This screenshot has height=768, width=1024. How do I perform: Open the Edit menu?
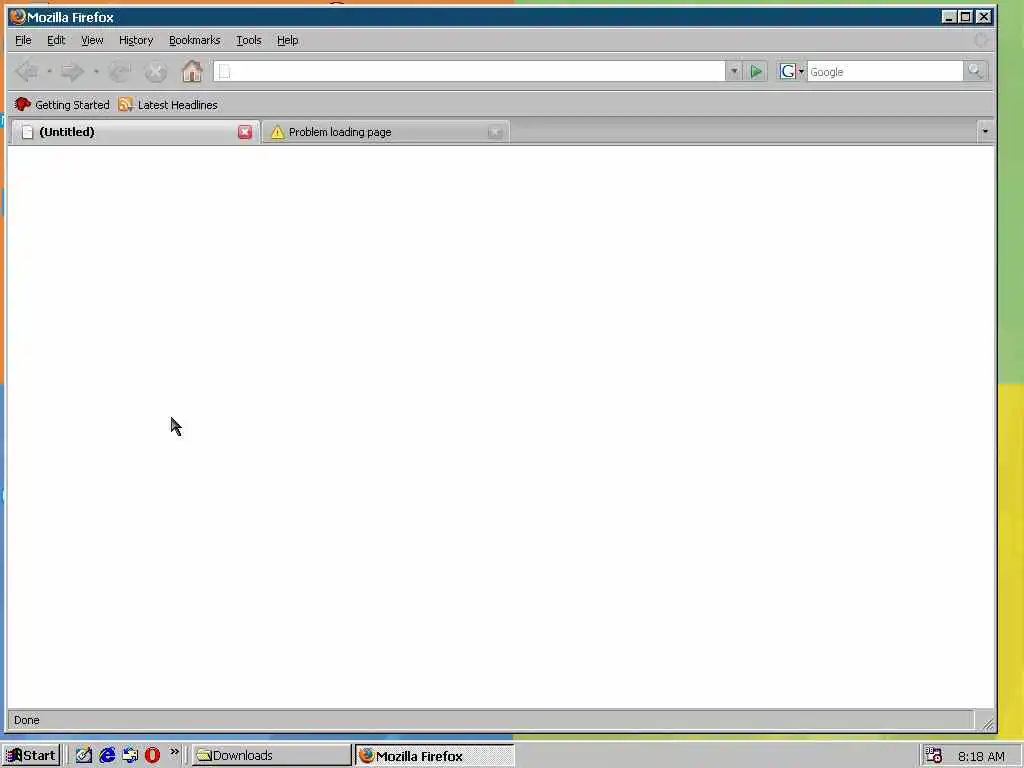pyautogui.click(x=56, y=40)
